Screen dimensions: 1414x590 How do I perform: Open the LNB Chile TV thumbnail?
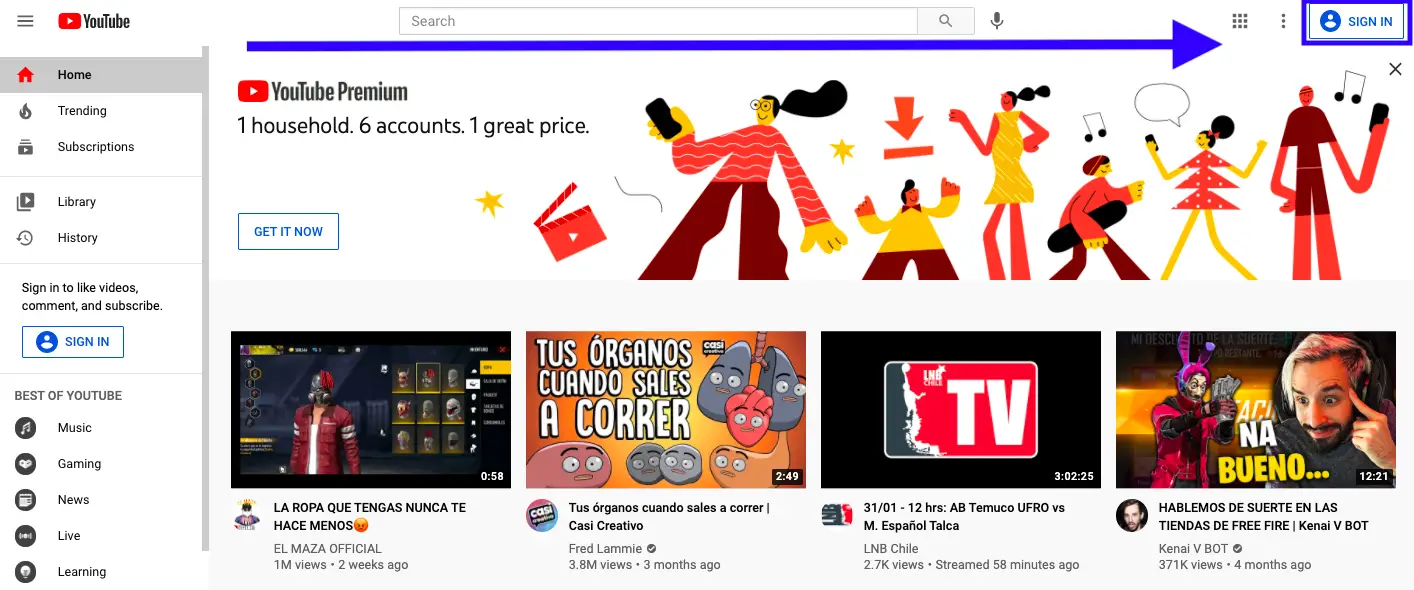point(961,409)
